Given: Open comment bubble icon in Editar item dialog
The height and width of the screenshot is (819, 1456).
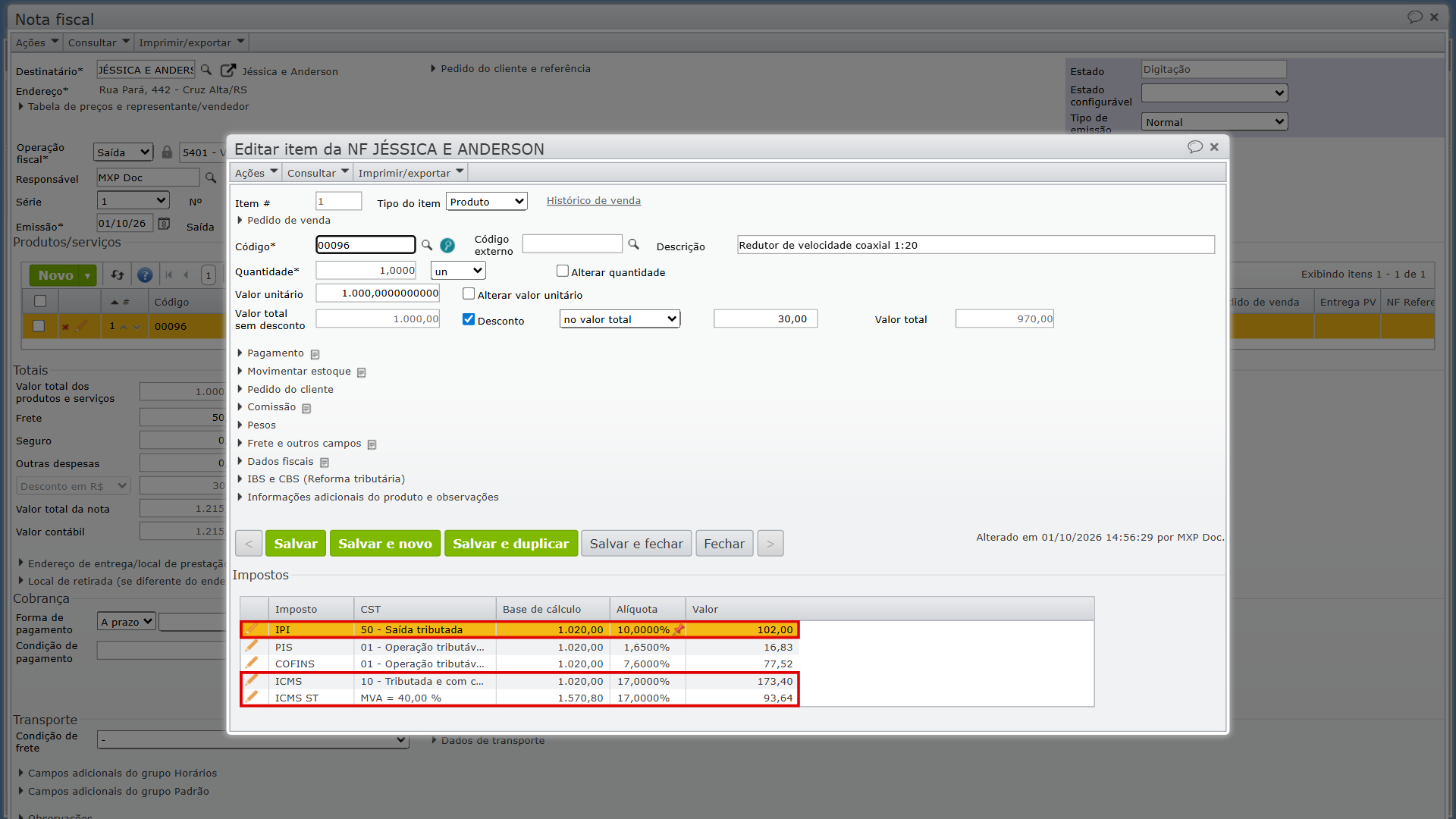Looking at the screenshot, I should point(1195,147).
